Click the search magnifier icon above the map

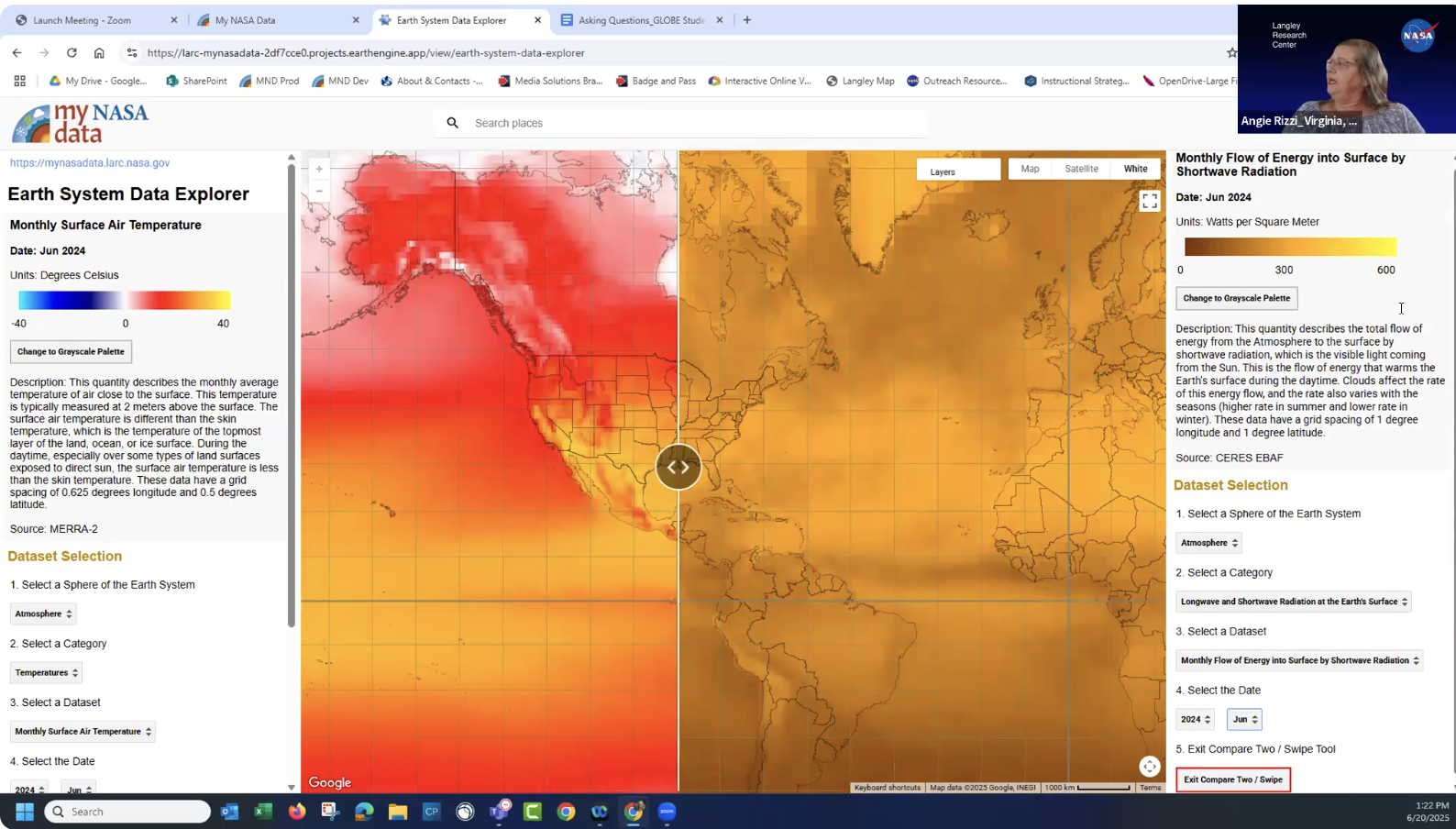(x=452, y=123)
